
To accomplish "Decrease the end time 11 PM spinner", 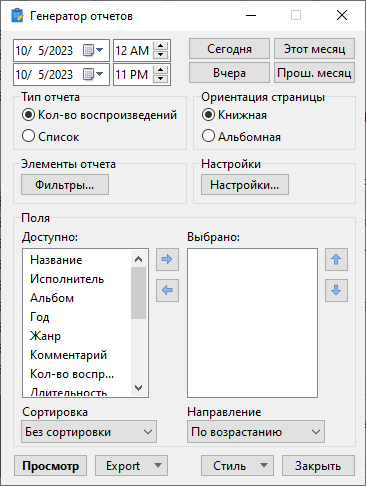I will [161, 79].
